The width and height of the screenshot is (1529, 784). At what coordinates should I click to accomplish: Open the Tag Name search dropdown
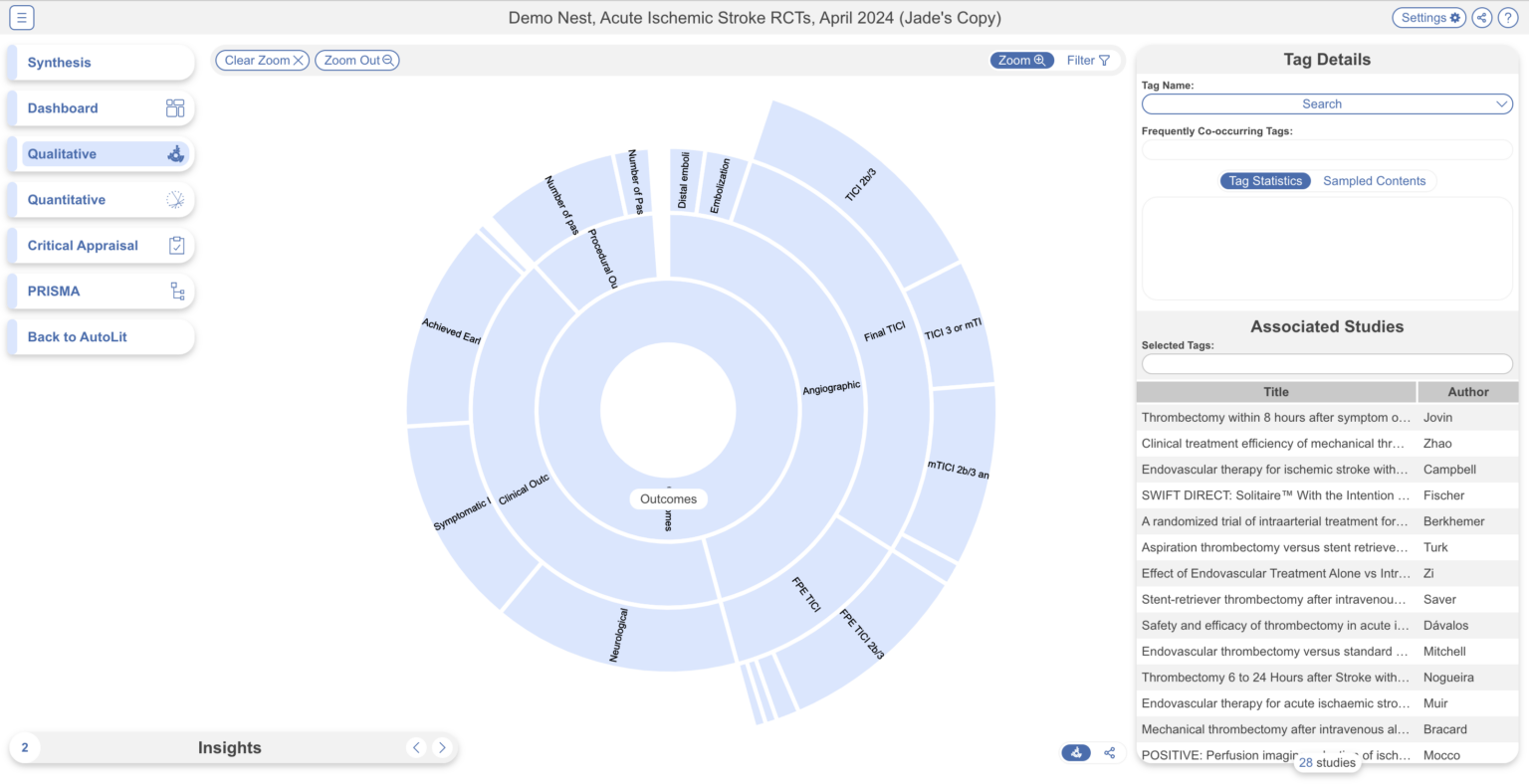1327,103
